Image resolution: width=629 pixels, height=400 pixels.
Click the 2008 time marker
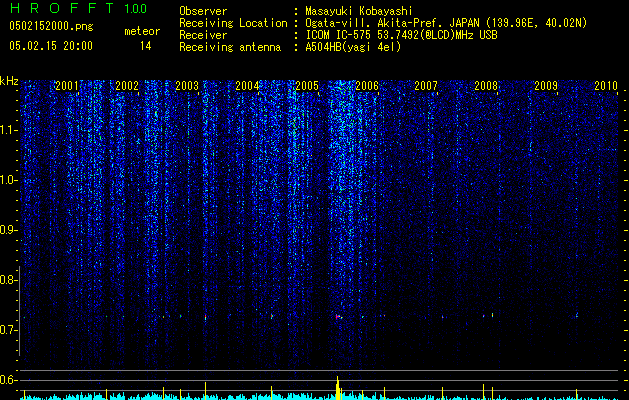[486, 86]
